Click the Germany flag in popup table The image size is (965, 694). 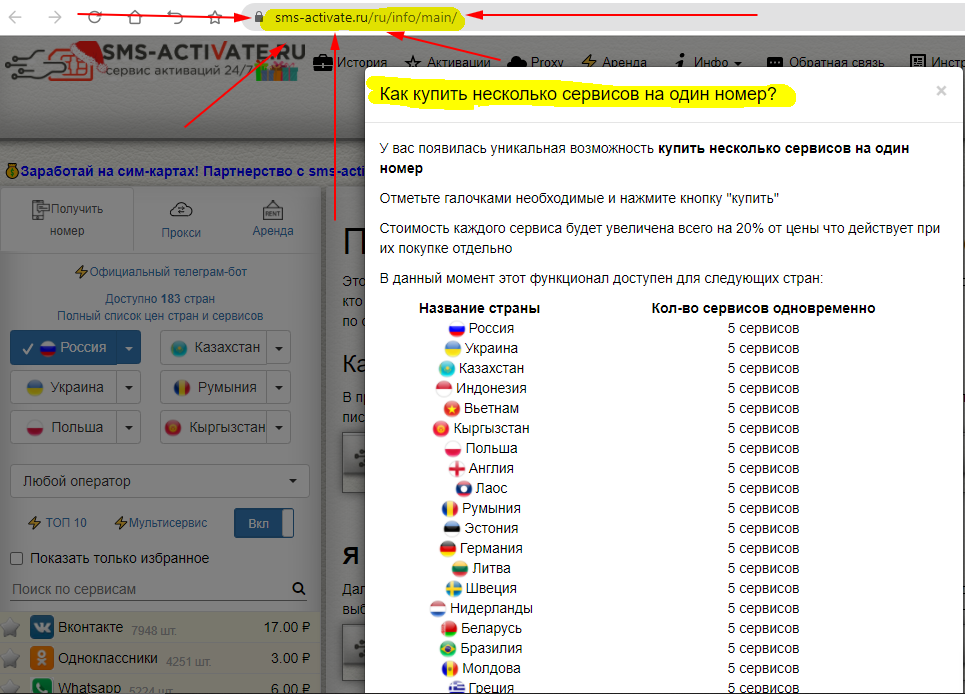447,548
